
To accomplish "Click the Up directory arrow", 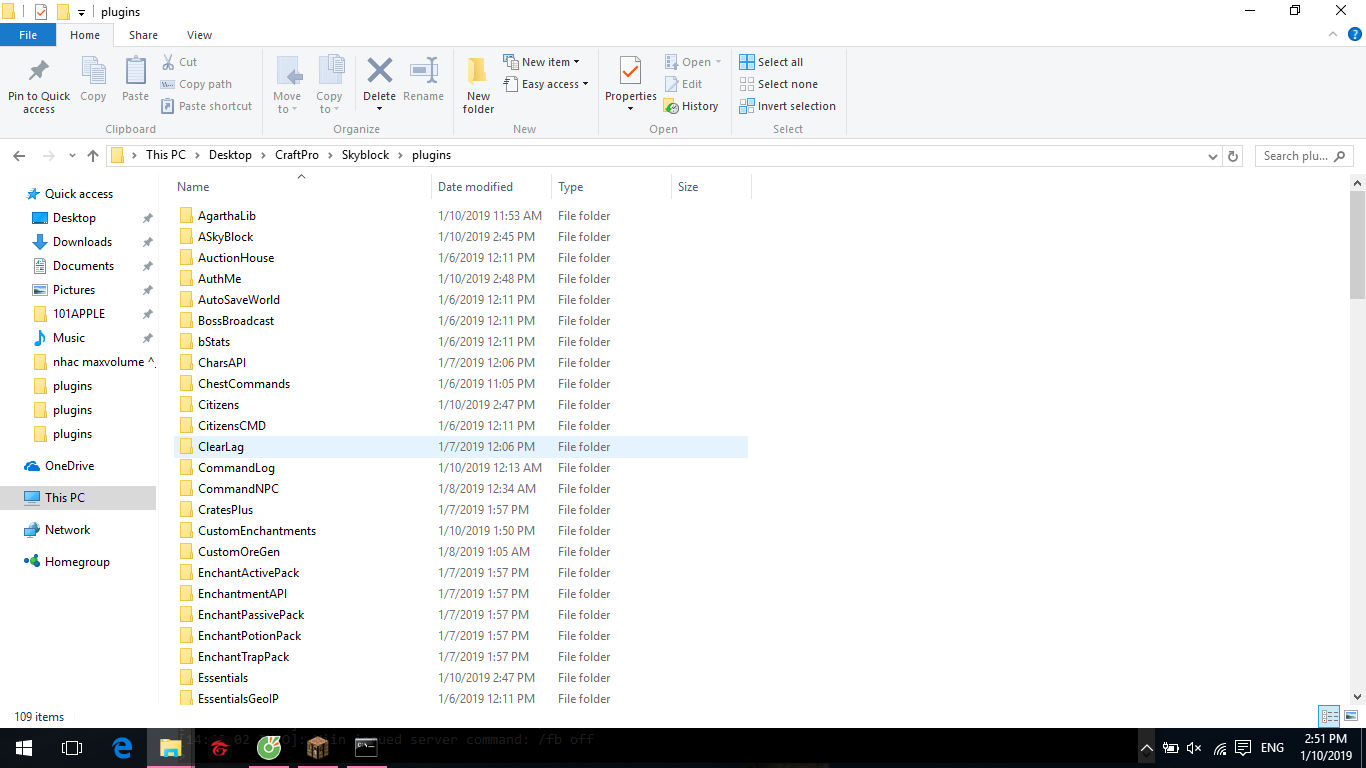I will click(x=93, y=156).
